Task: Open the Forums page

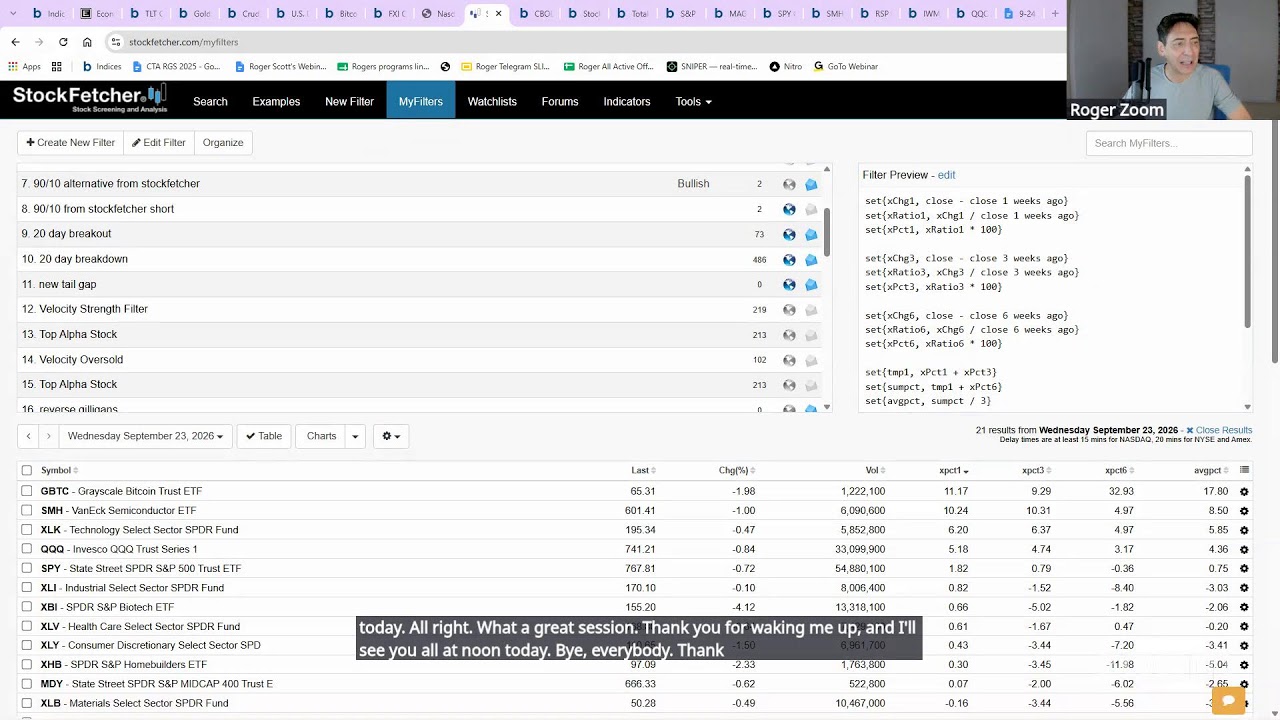Action: coord(560,101)
